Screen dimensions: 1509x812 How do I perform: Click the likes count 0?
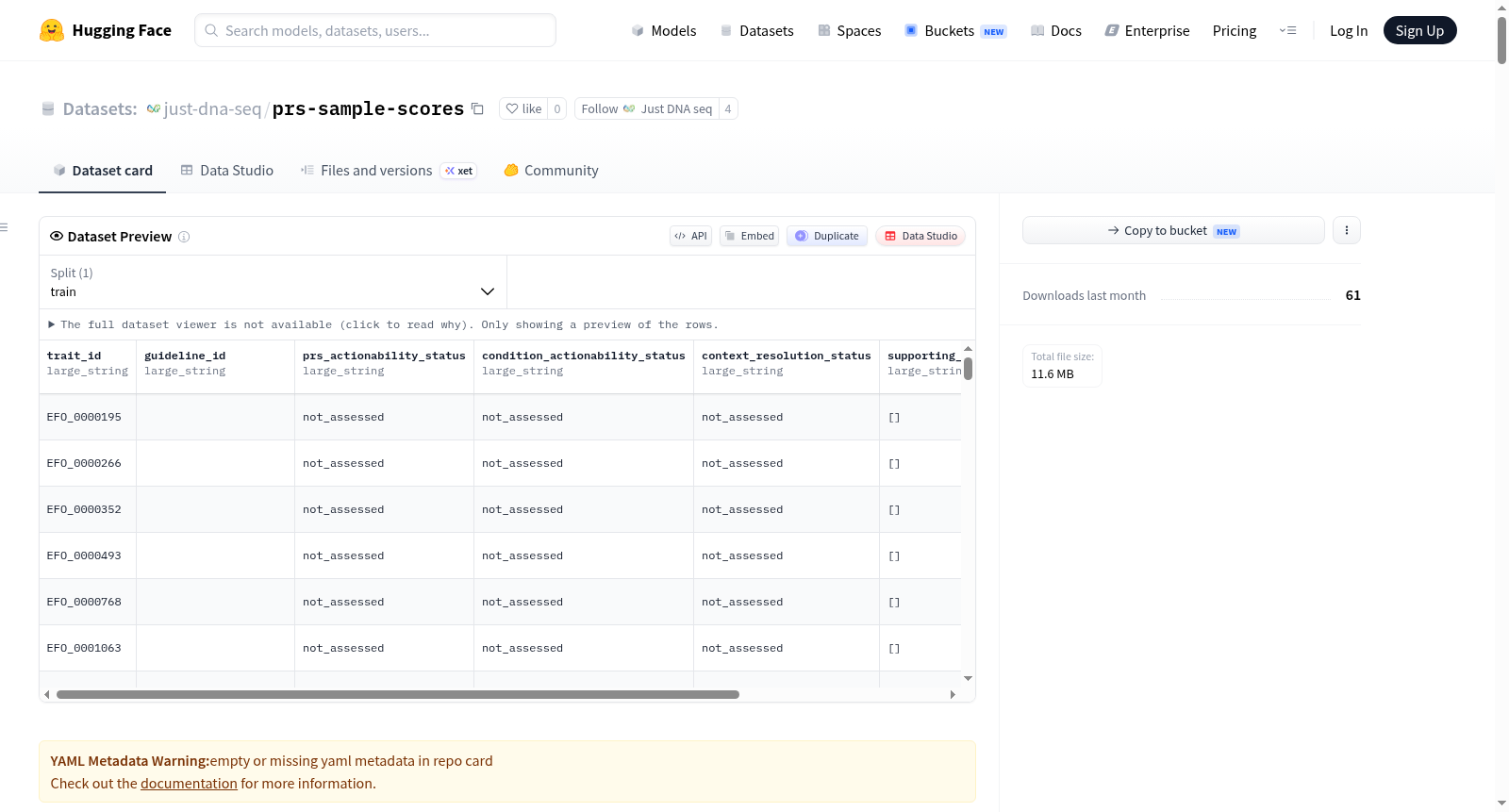[557, 108]
